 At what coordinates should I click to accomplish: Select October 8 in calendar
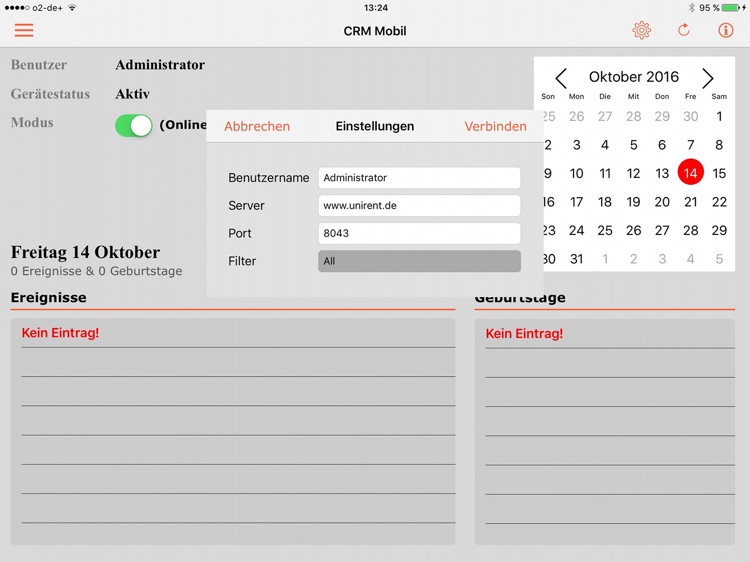tap(719, 145)
